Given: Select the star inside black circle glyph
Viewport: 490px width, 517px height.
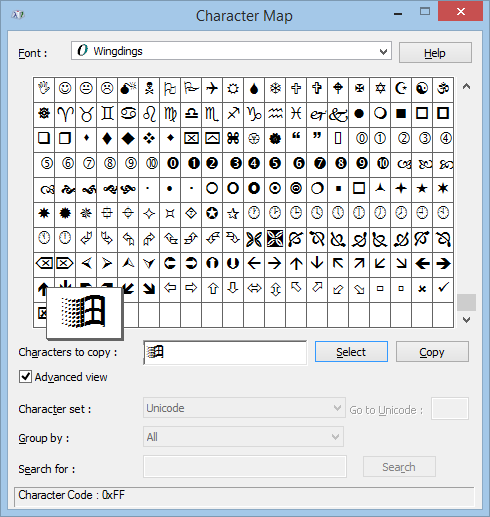Looking at the screenshot, I should [x=212, y=213].
